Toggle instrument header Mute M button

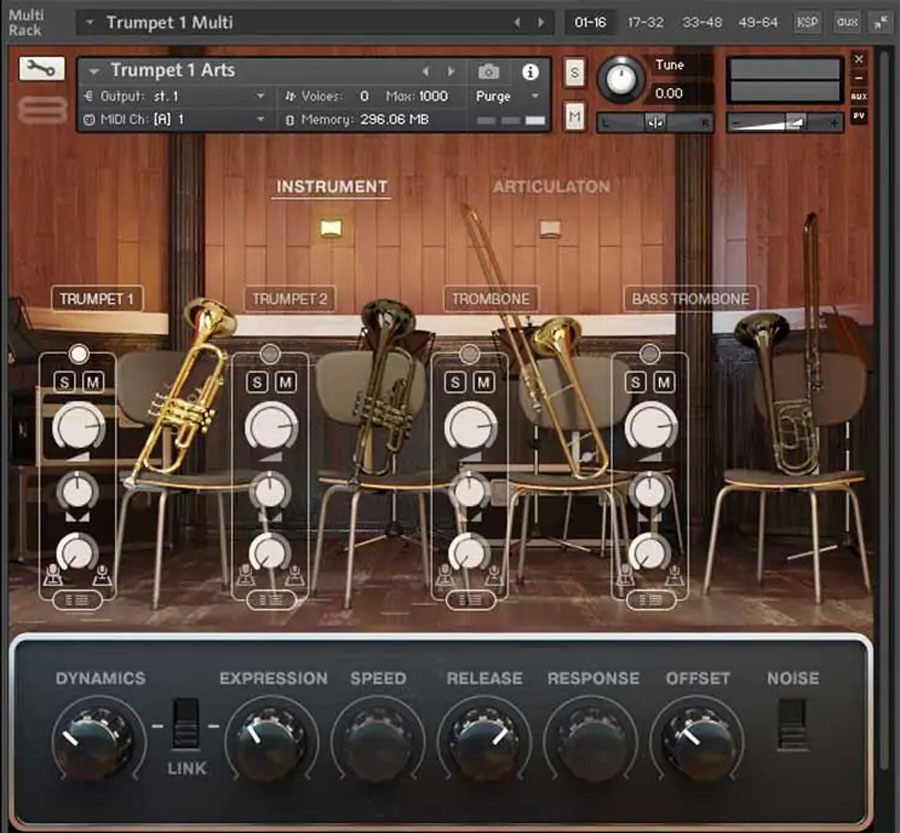[575, 117]
